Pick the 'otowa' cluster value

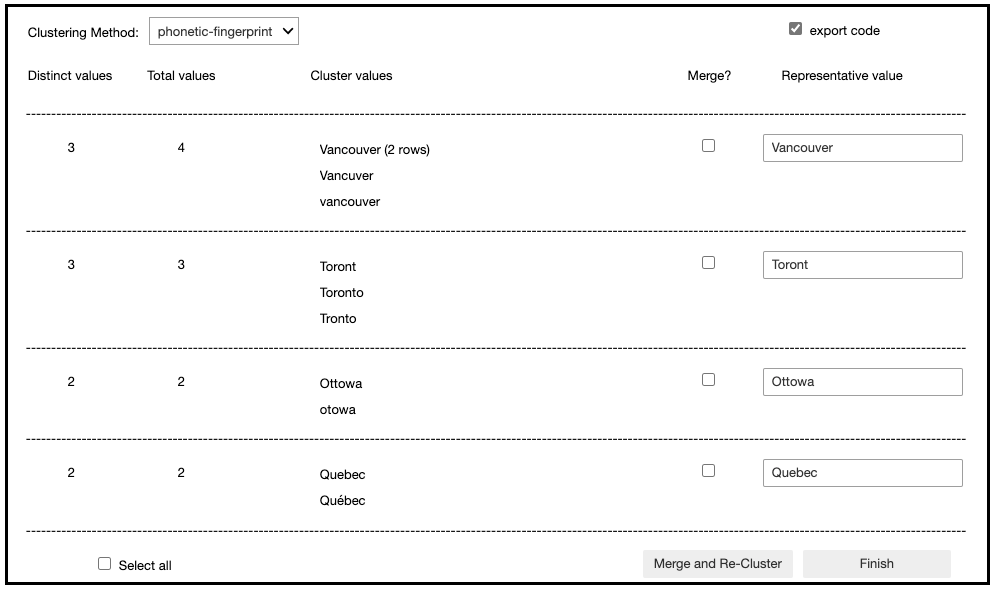338,410
